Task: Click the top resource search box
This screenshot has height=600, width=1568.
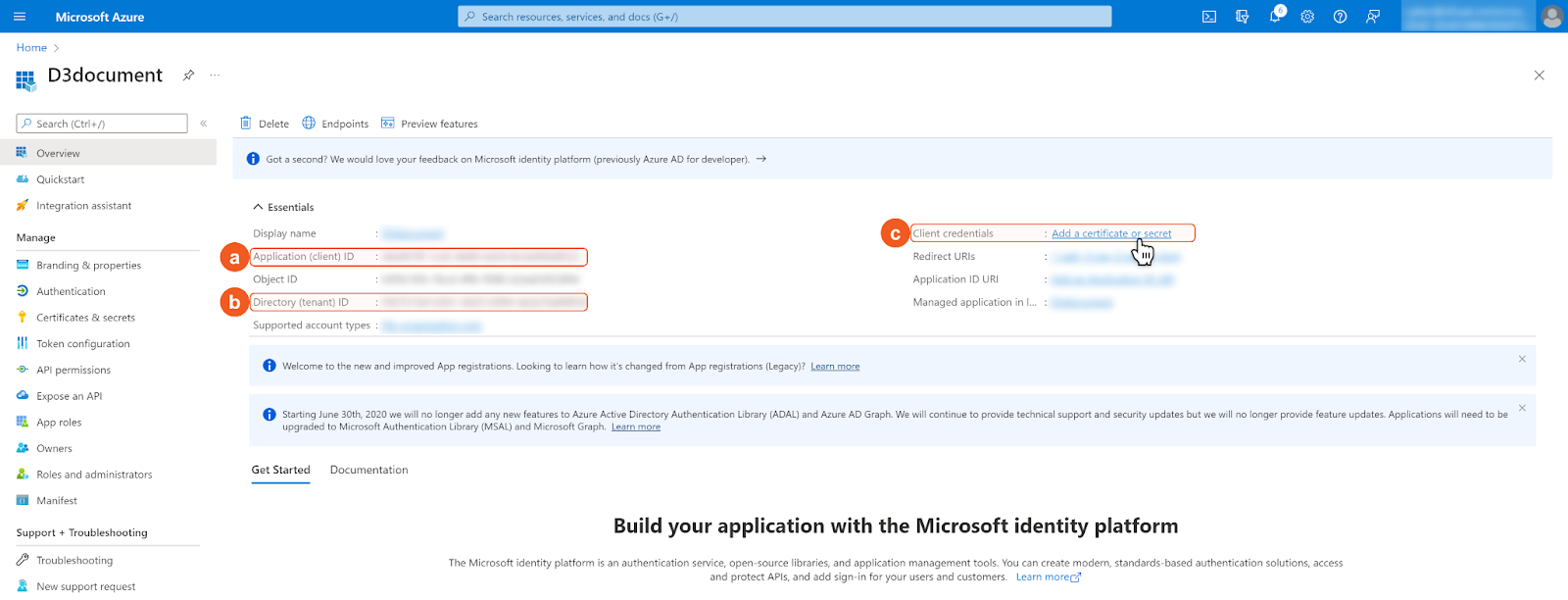Action: [x=784, y=17]
